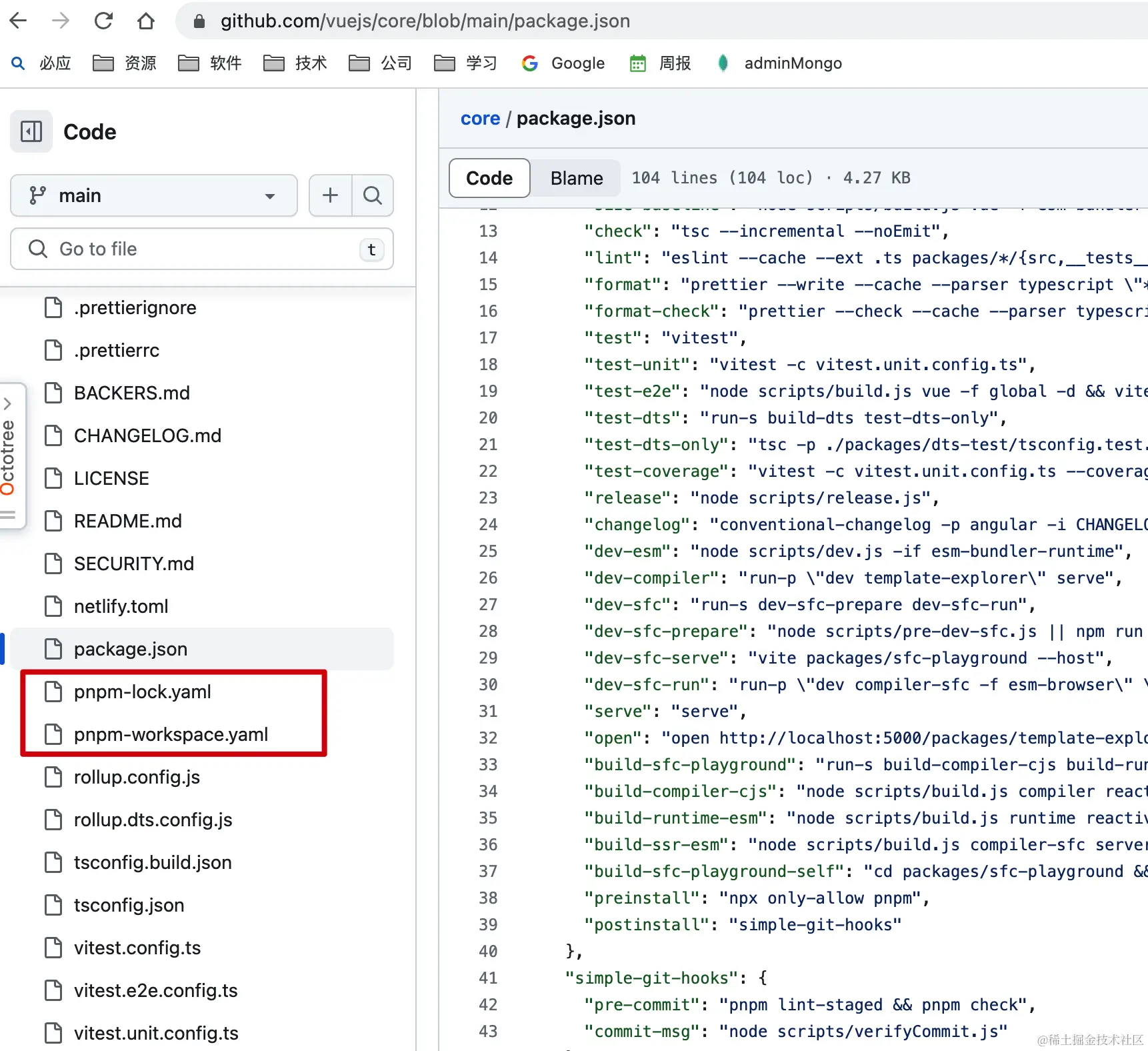1148x1051 pixels.
Task: Open .prettierignore in the file tree
Action: coord(135,307)
